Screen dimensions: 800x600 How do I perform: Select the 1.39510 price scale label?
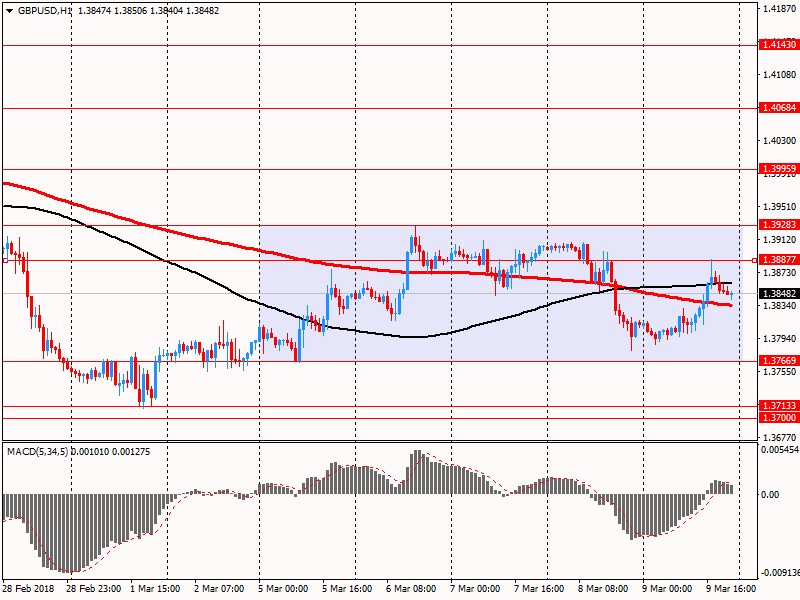pos(780,207)
